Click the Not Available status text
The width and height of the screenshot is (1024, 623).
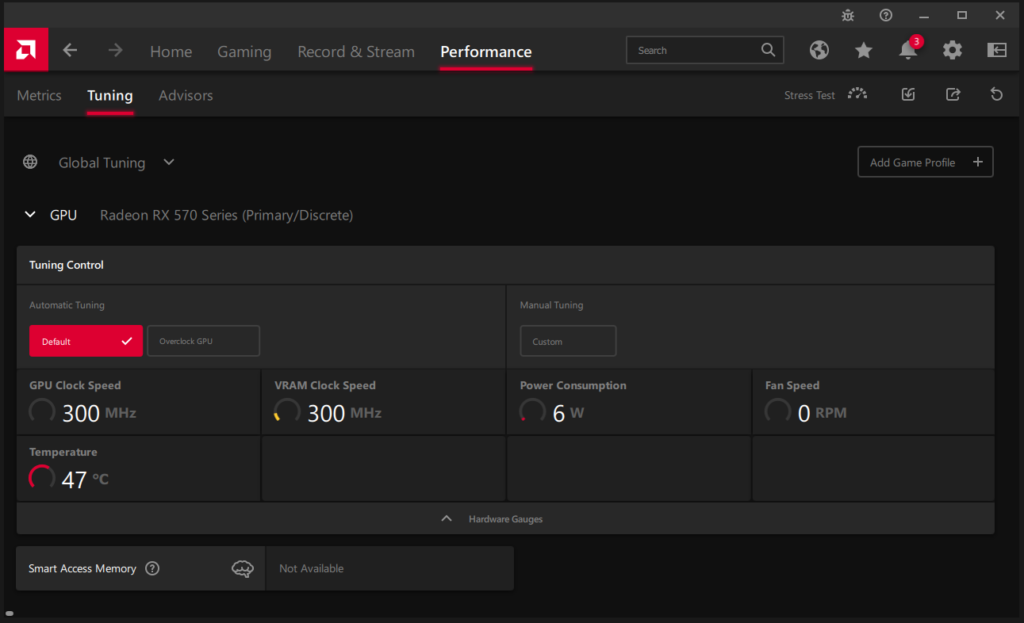(311, 568)
